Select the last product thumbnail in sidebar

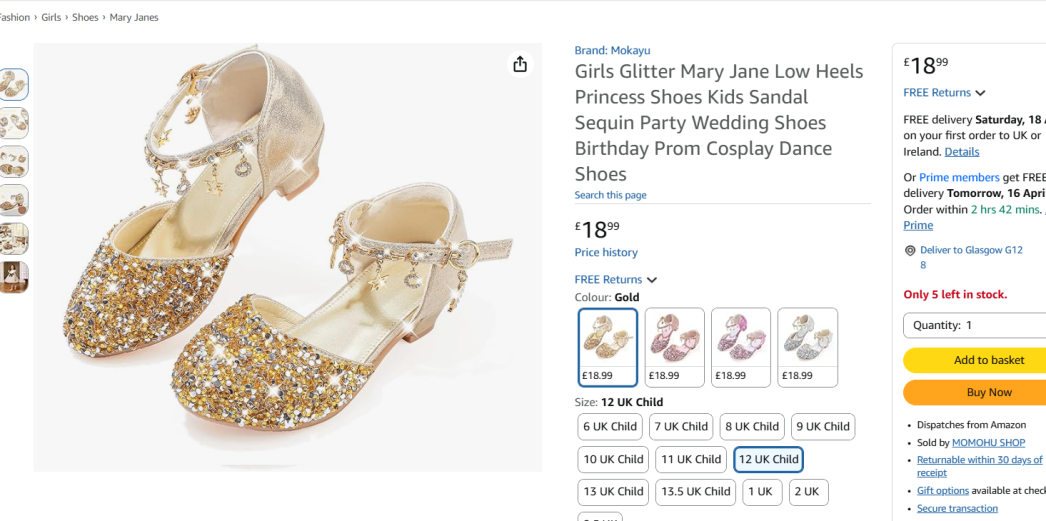point(14,277)
